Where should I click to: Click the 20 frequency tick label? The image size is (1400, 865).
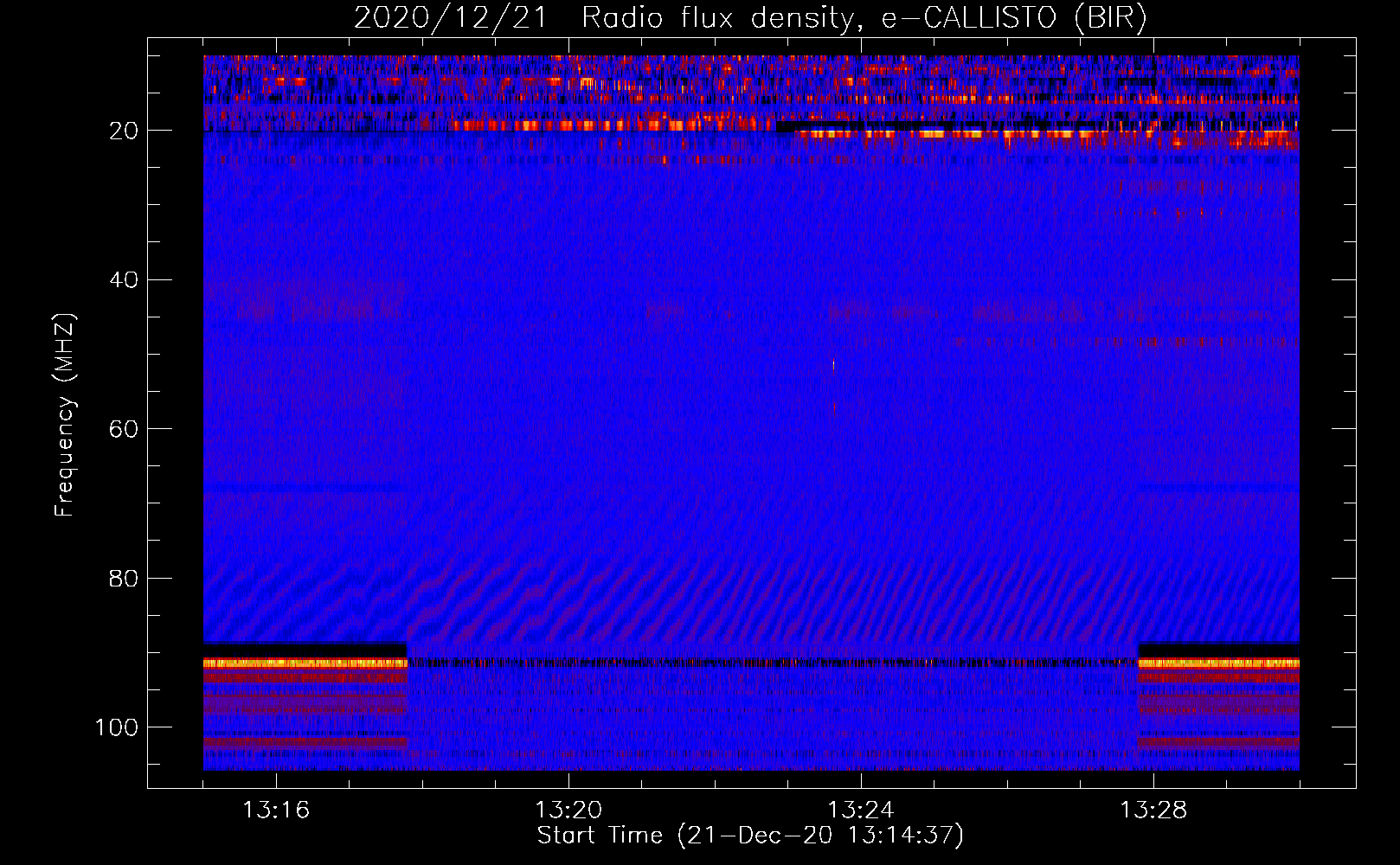(x=124, y=131)
